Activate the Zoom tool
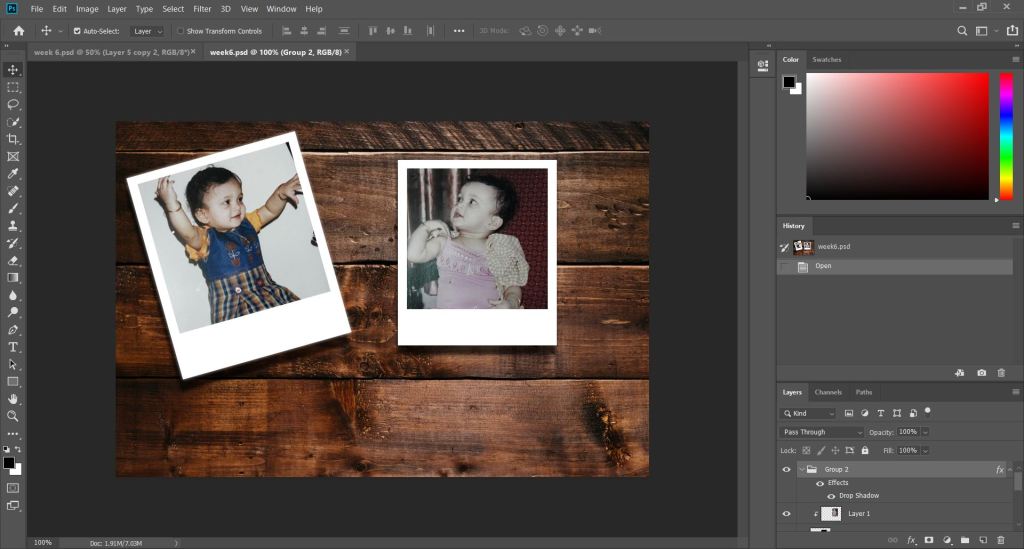 pos(13,416)
